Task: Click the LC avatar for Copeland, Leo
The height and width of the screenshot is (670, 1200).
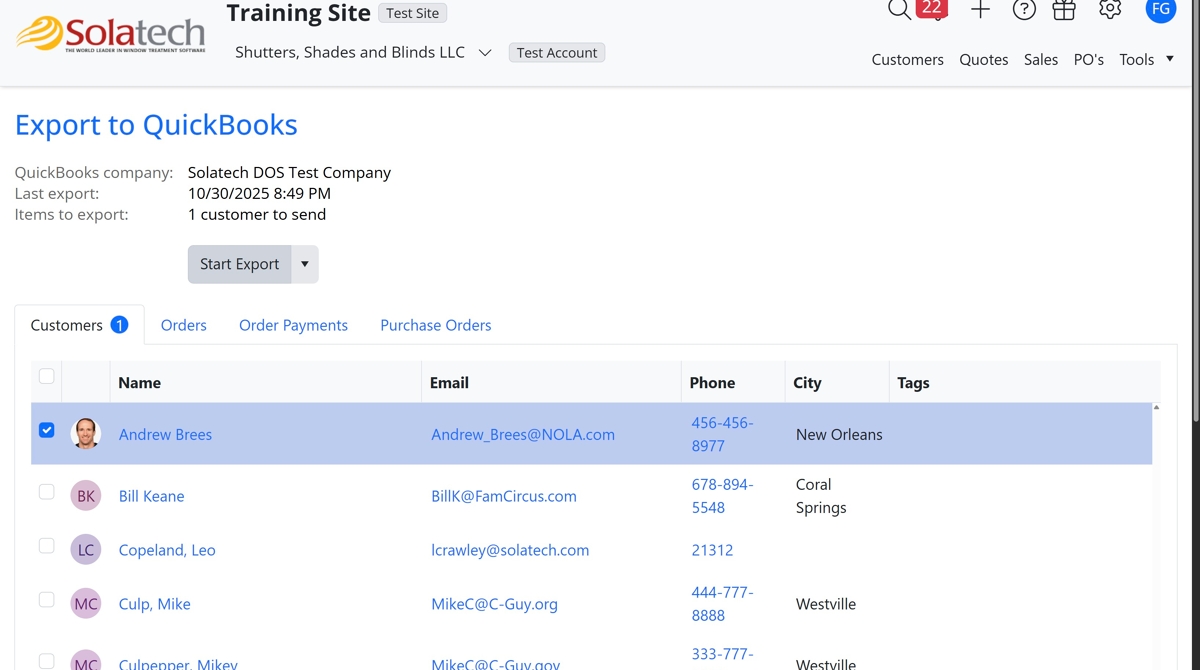Action: pos(86,550)
